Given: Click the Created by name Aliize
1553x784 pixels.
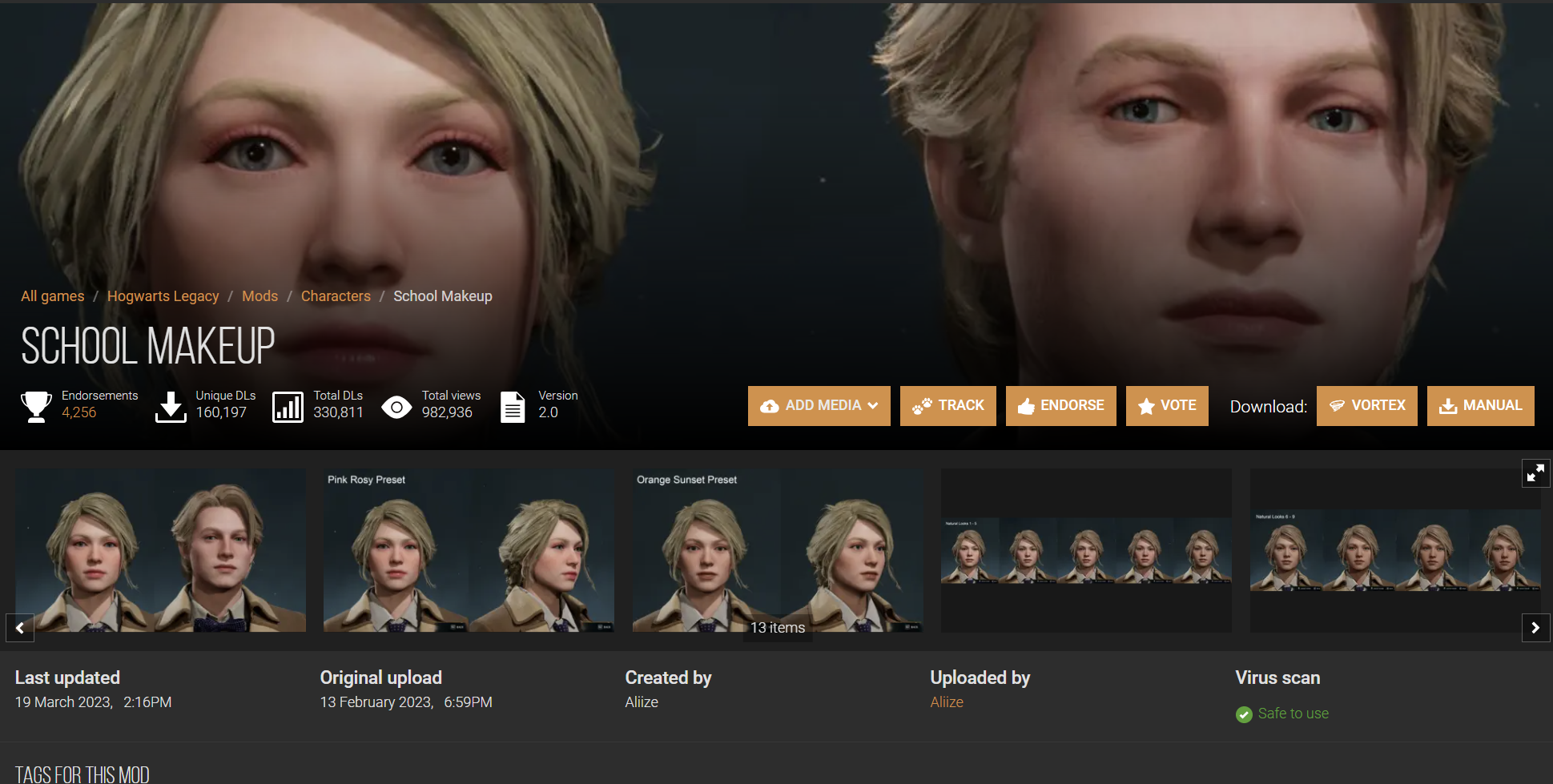Looking at the screenshot, I should [x=642, y=702].
